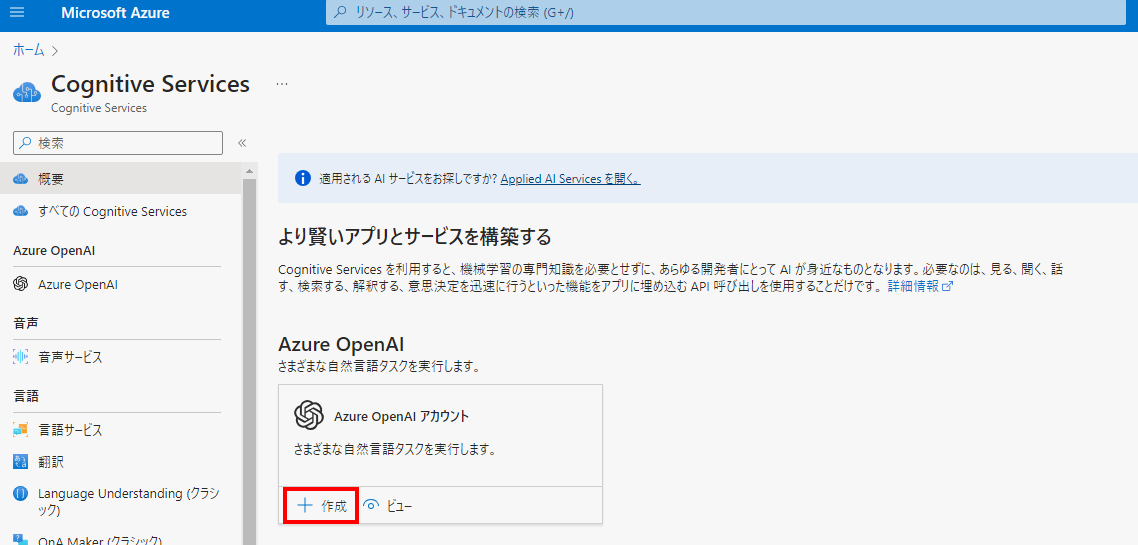Click ビュー on the Azure OpenAI card
1138x545 pixels.
point(398,506)
